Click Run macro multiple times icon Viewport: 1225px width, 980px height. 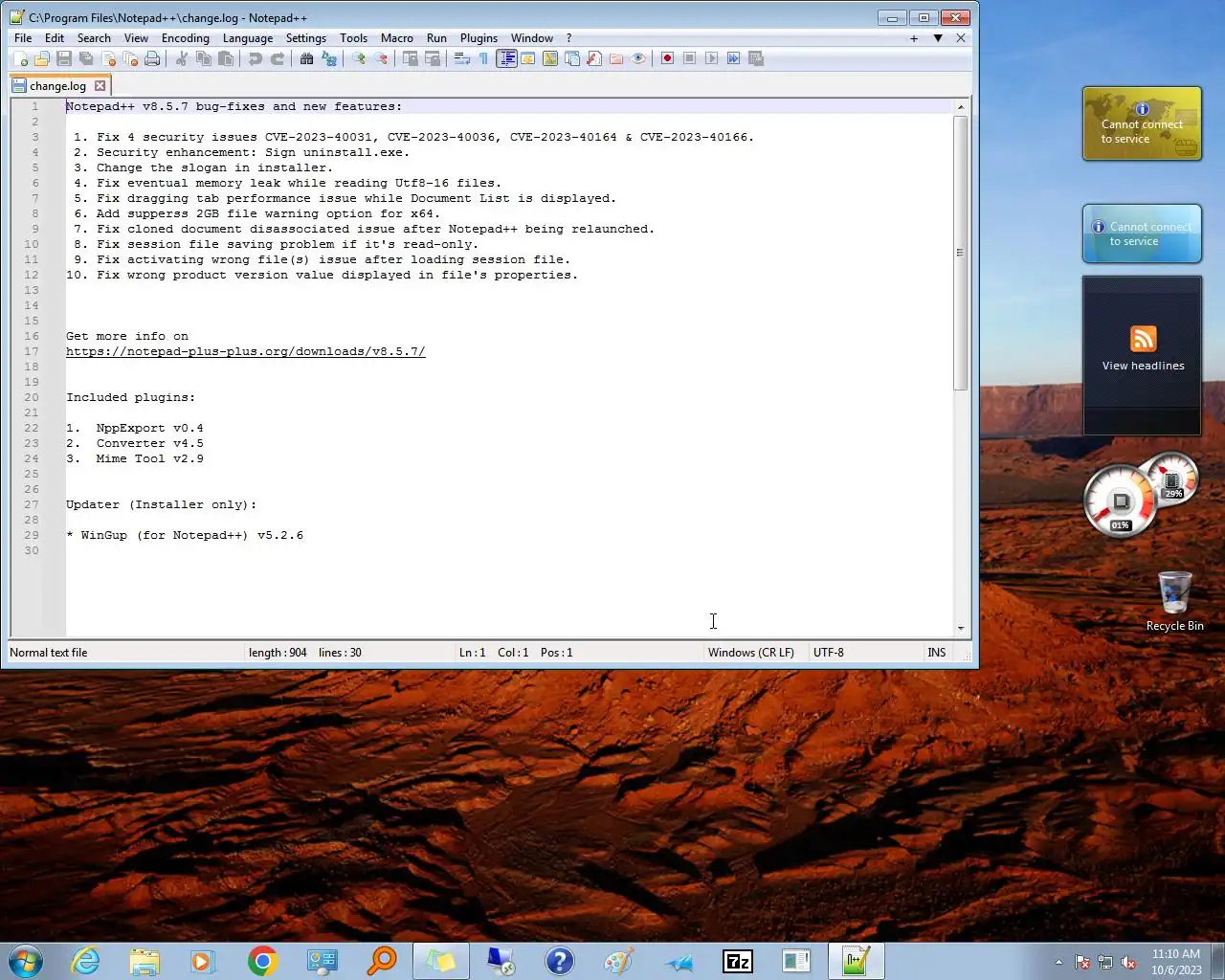click(733, 58)
